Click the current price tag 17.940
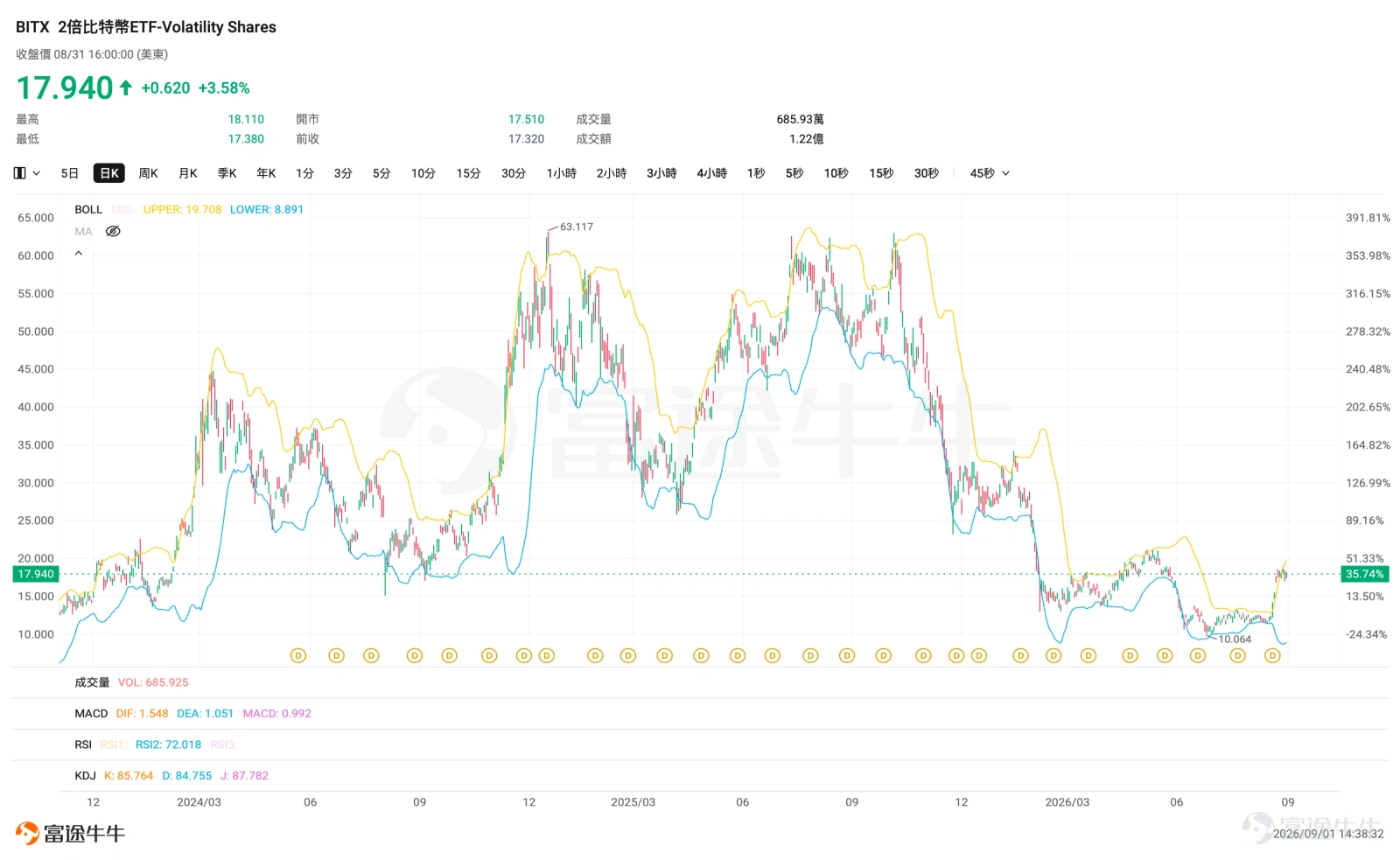1400x860 pixels. pos(35,574)
